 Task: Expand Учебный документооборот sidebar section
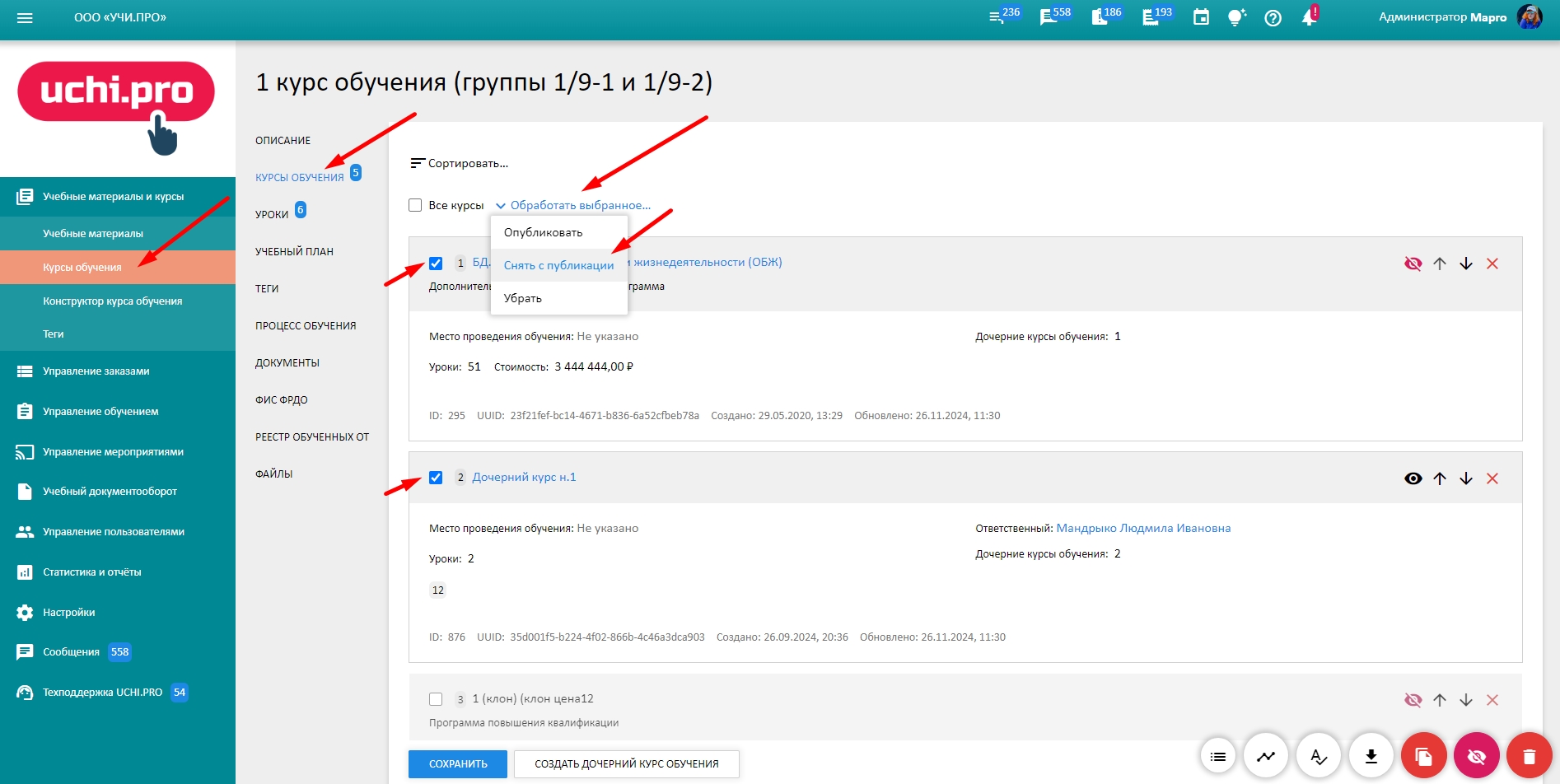pos(118,492)
